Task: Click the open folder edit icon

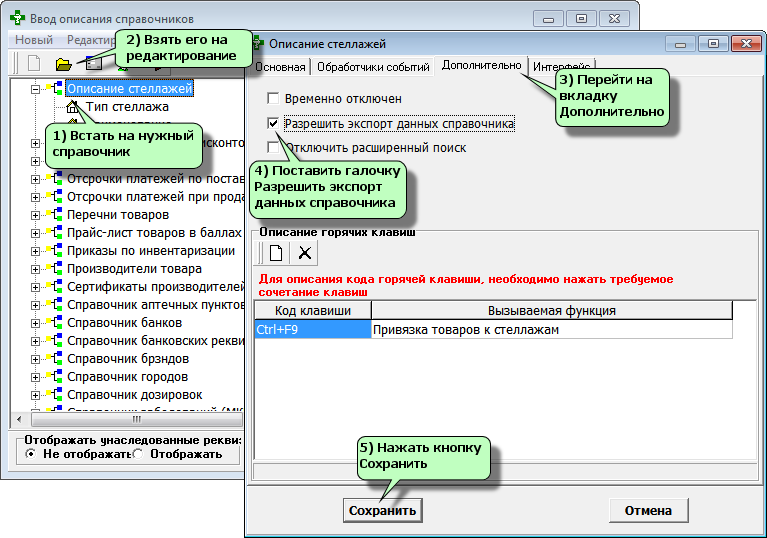Action: (x=63, y=63)
